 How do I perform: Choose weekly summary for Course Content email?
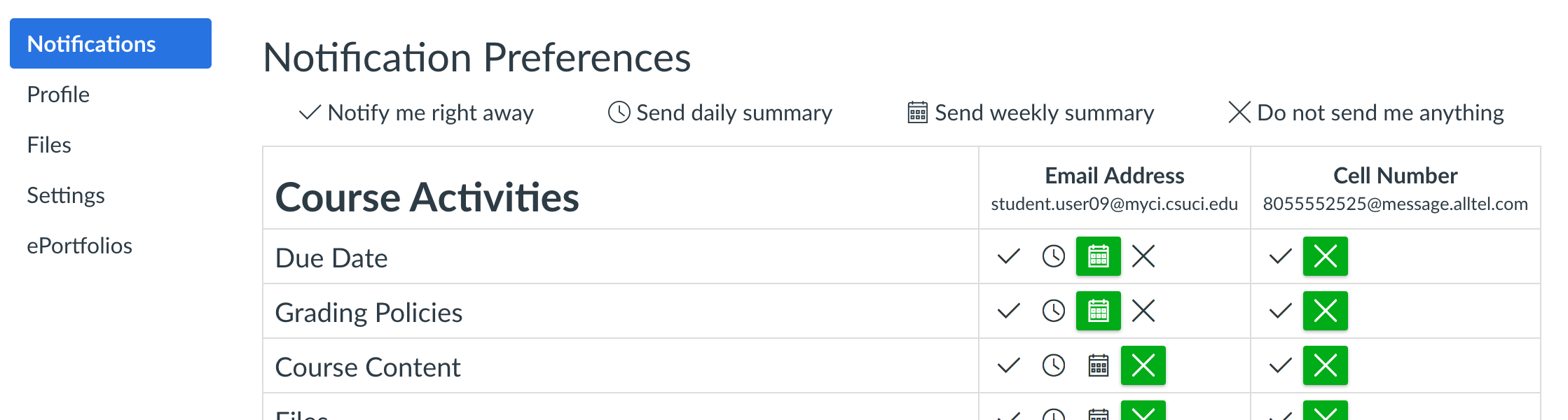click(1098, 365)
